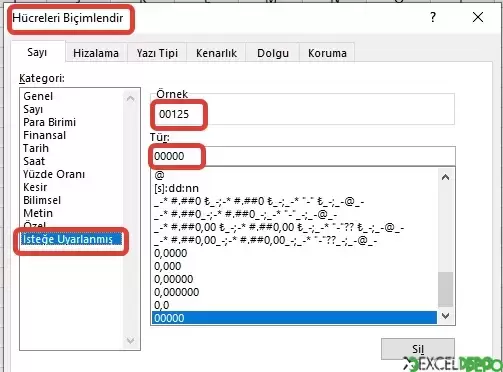Select the highlighted 00000 format entry
The width and height of the screenshot is (503, 372).
294,318
